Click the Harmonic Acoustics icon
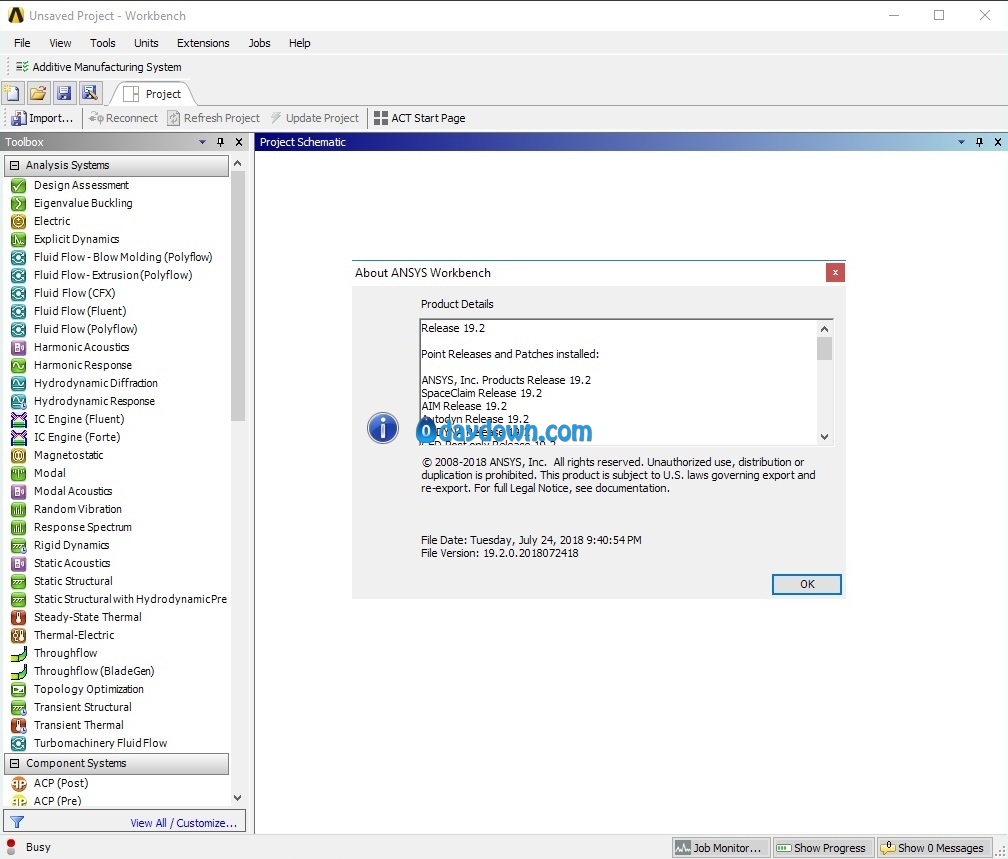The width and height of the screenshot is (1008, 859). click(x=19, y=347)
